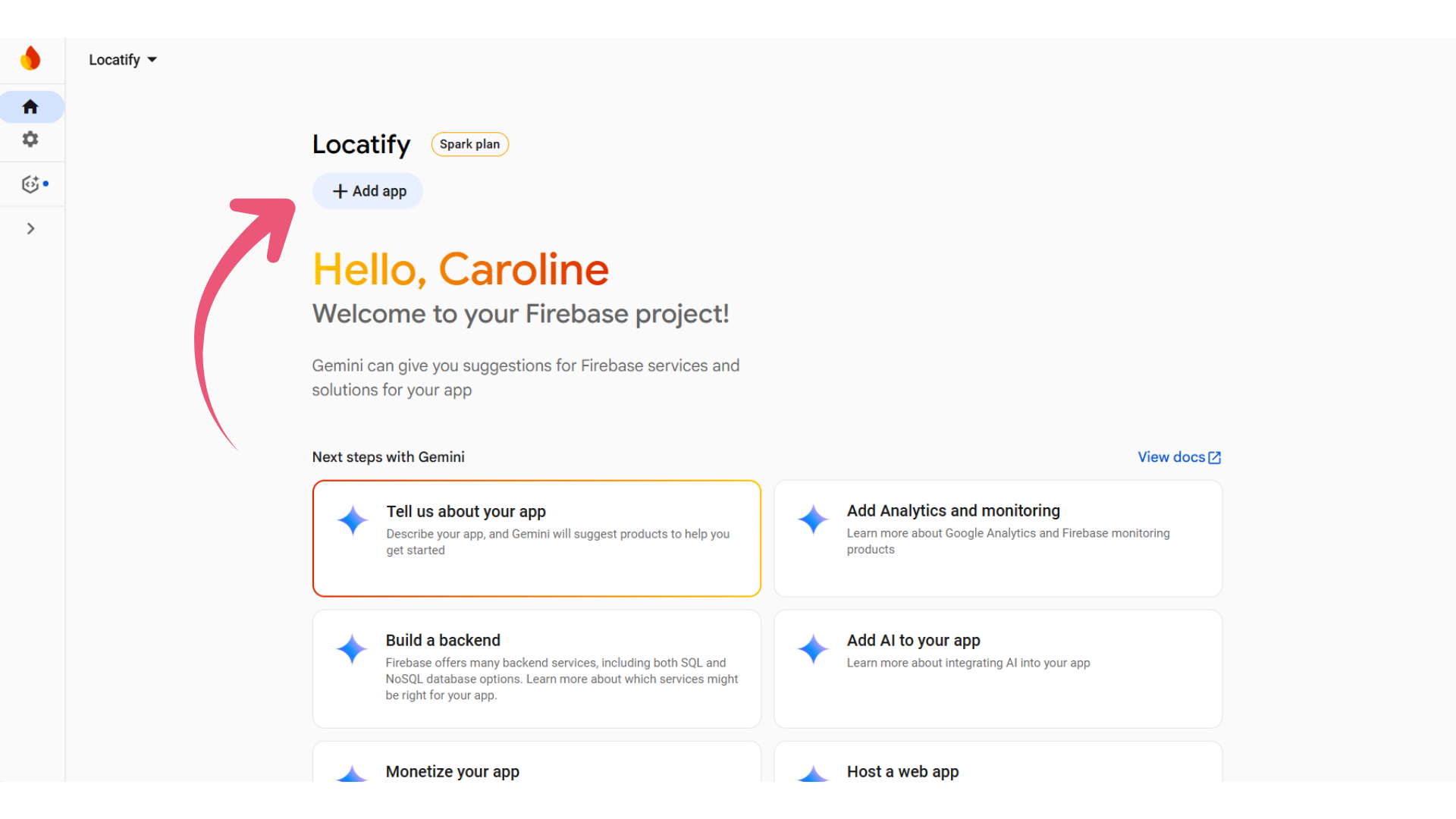Select Tell us about your app card
The width and height of the screenshot is (1456, 819).
click(x=537, y=538)
